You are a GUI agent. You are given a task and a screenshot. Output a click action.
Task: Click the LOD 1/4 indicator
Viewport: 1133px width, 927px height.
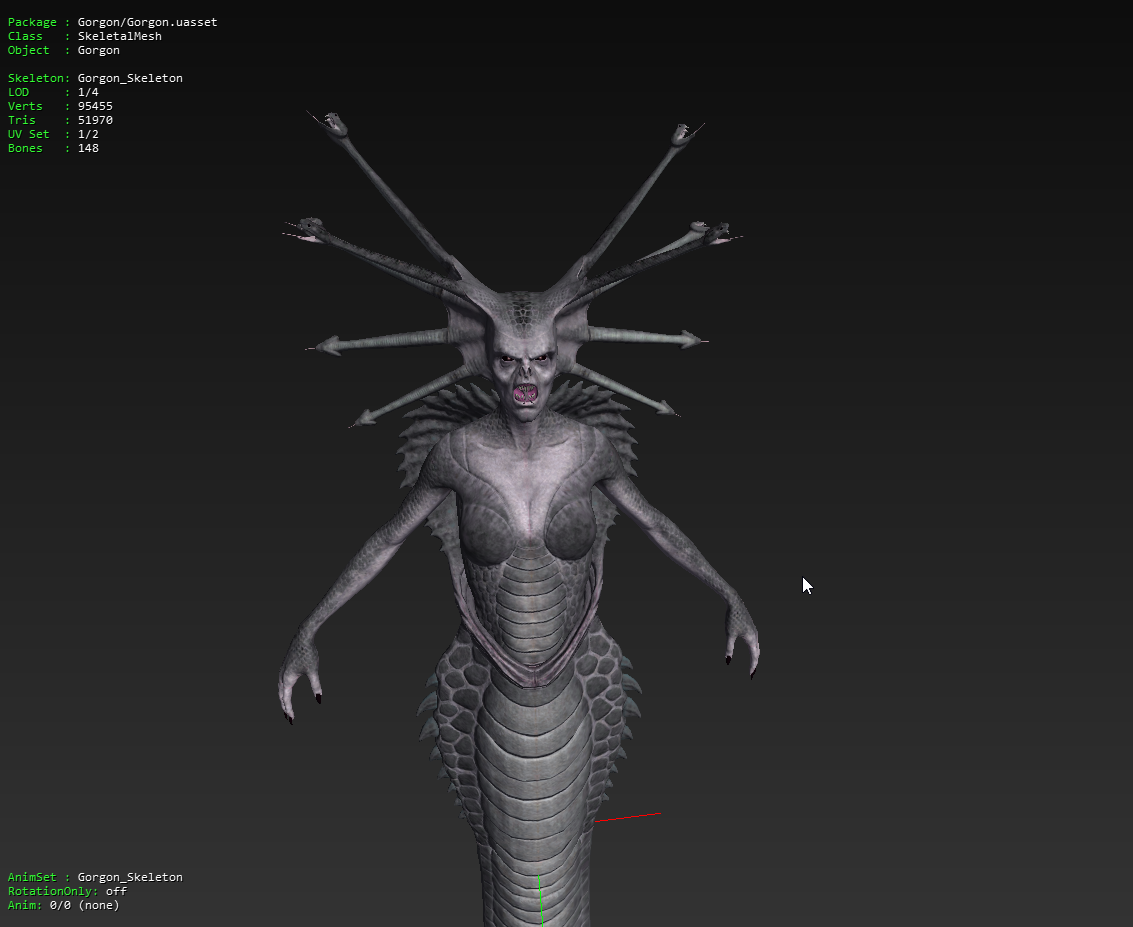coord(87,92)
